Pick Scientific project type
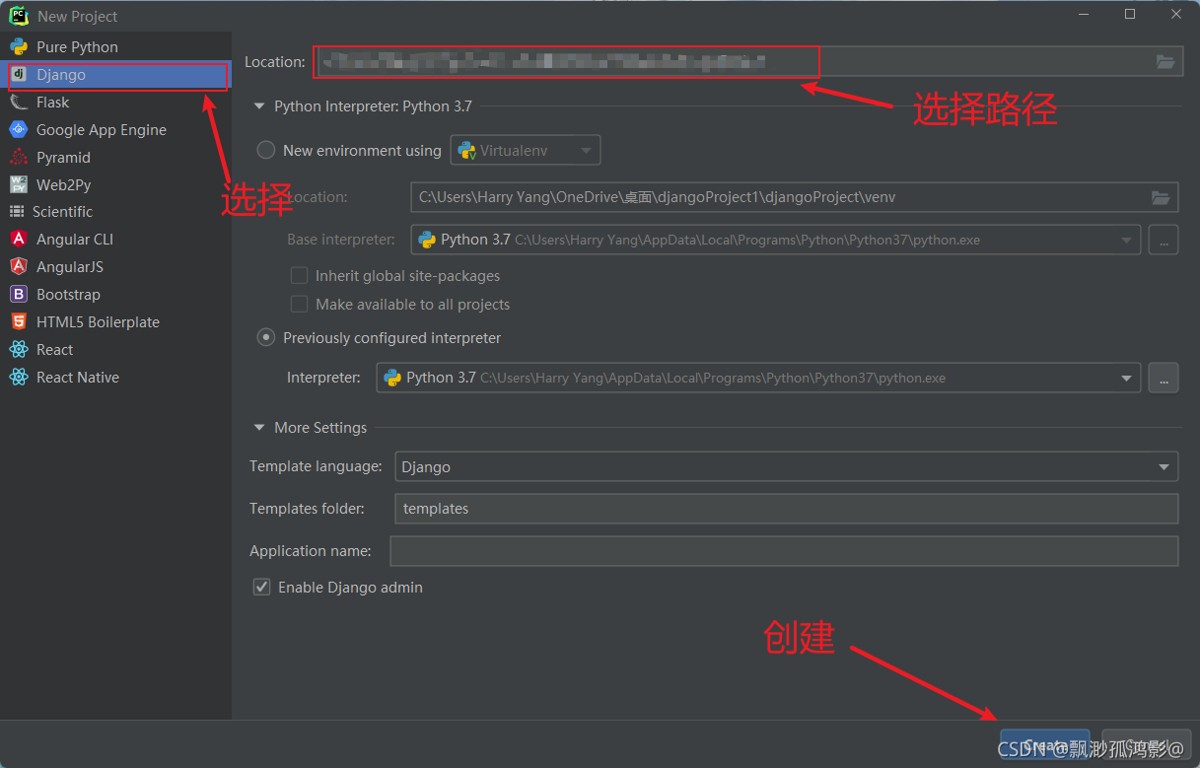The image size is (1200, 768). click(x=116, y=212)
